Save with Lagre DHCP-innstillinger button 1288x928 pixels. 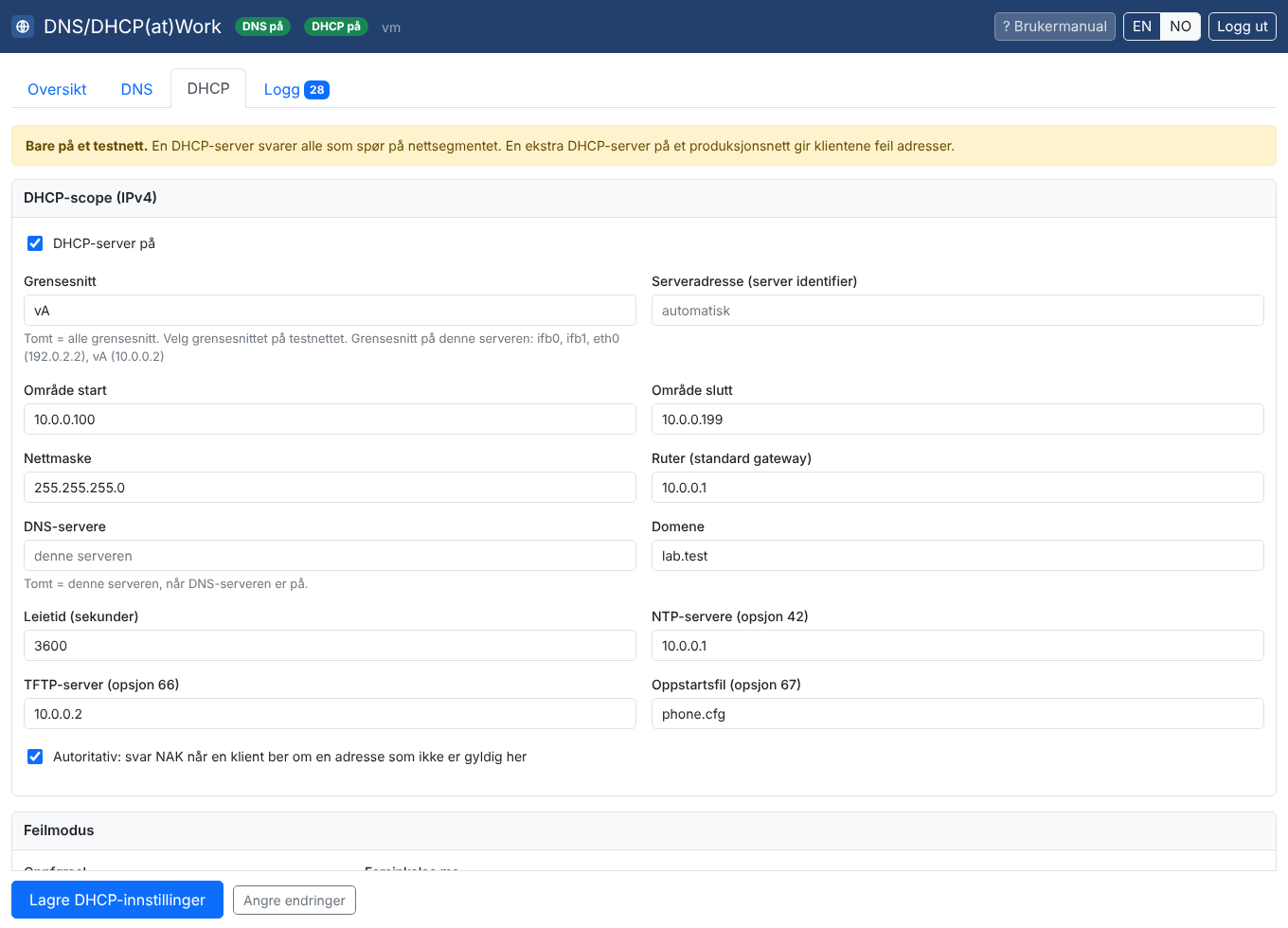(x=117, y=900)
